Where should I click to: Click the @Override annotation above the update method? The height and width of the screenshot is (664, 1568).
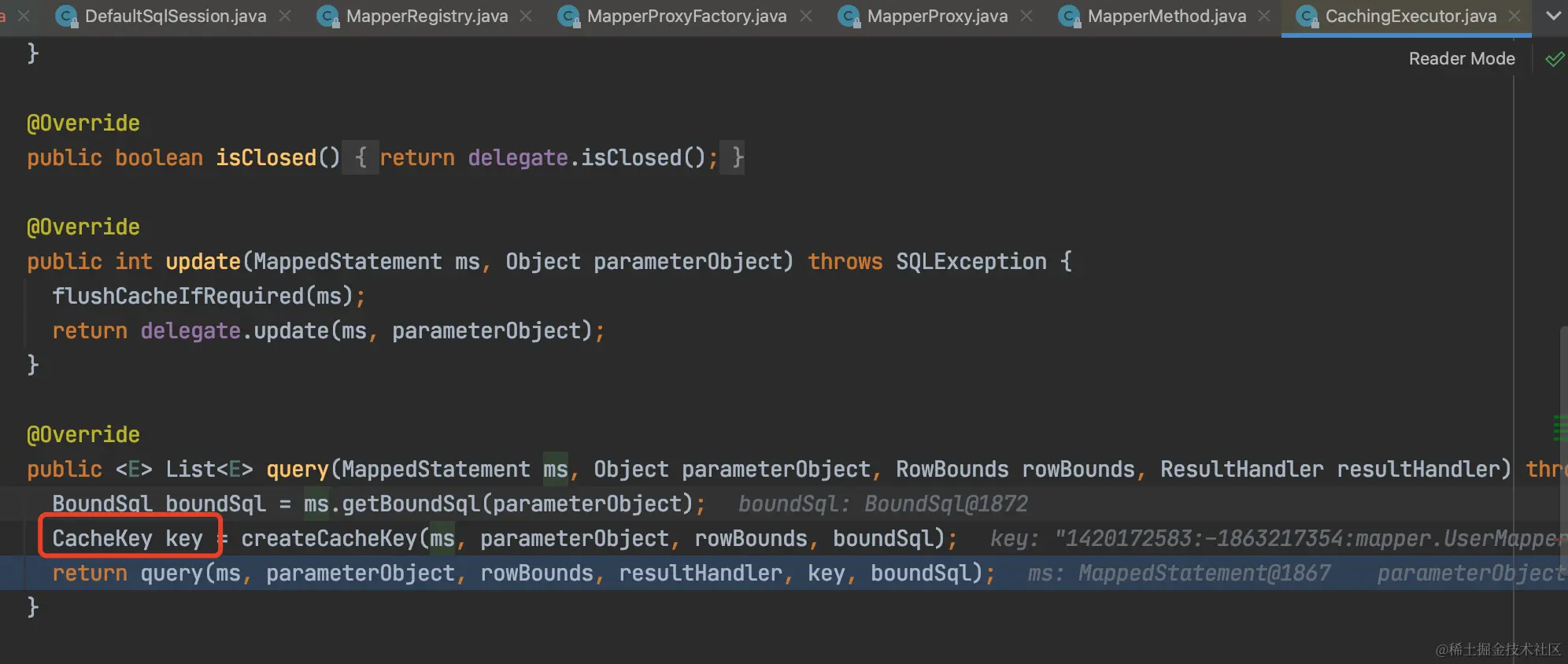coord(83,227)
